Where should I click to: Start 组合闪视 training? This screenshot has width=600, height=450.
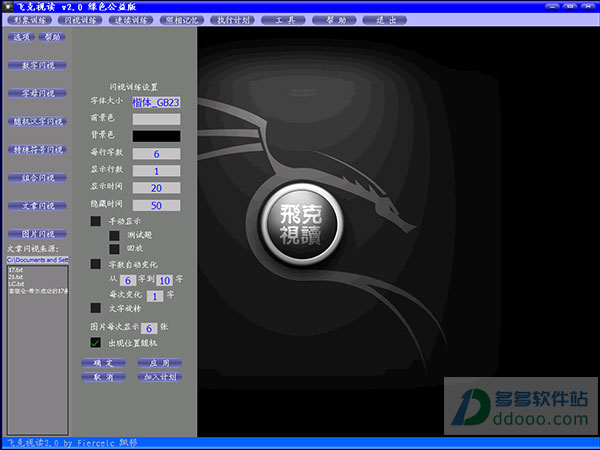[x=38, y=178]
